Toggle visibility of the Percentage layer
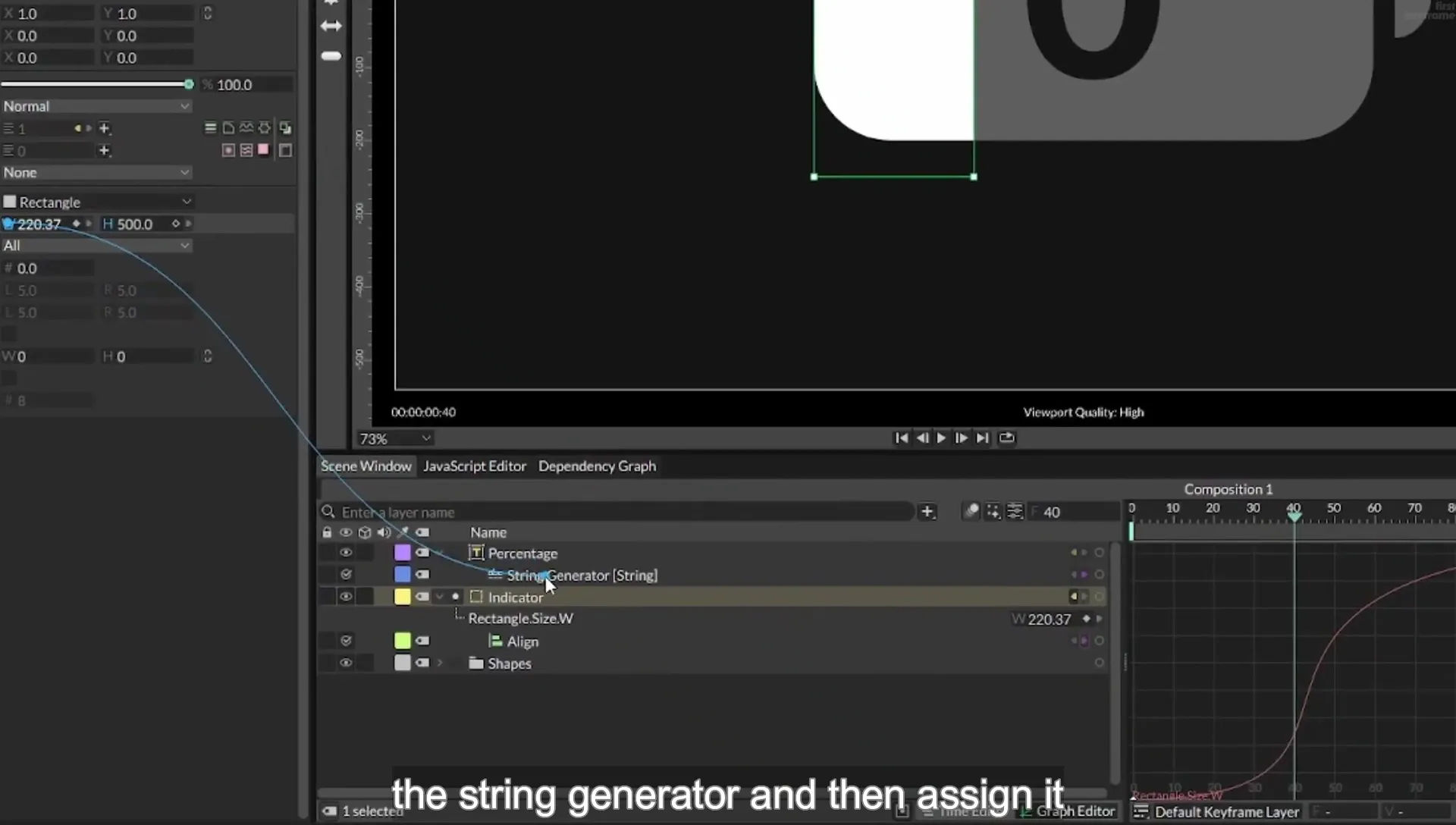Image resolution: width=1456 pixels, height=825 pixels. click(x=346, y=553)
